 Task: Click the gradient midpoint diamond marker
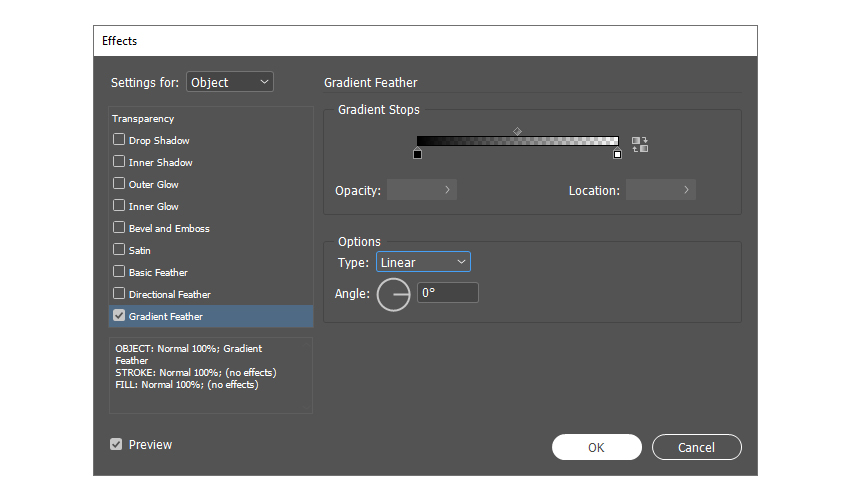coord(518,131)
